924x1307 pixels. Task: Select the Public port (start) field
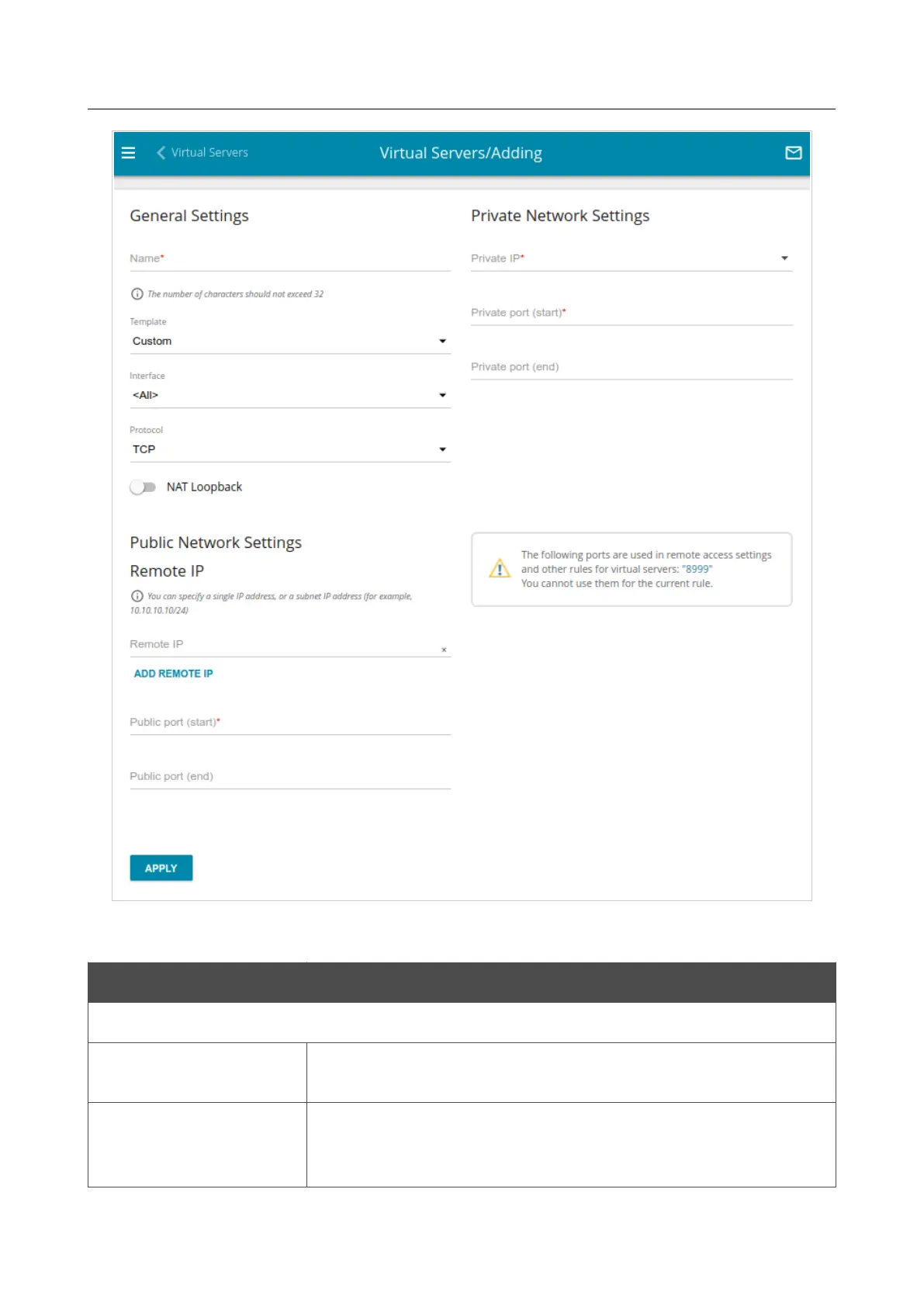click(x=289, y=723)
